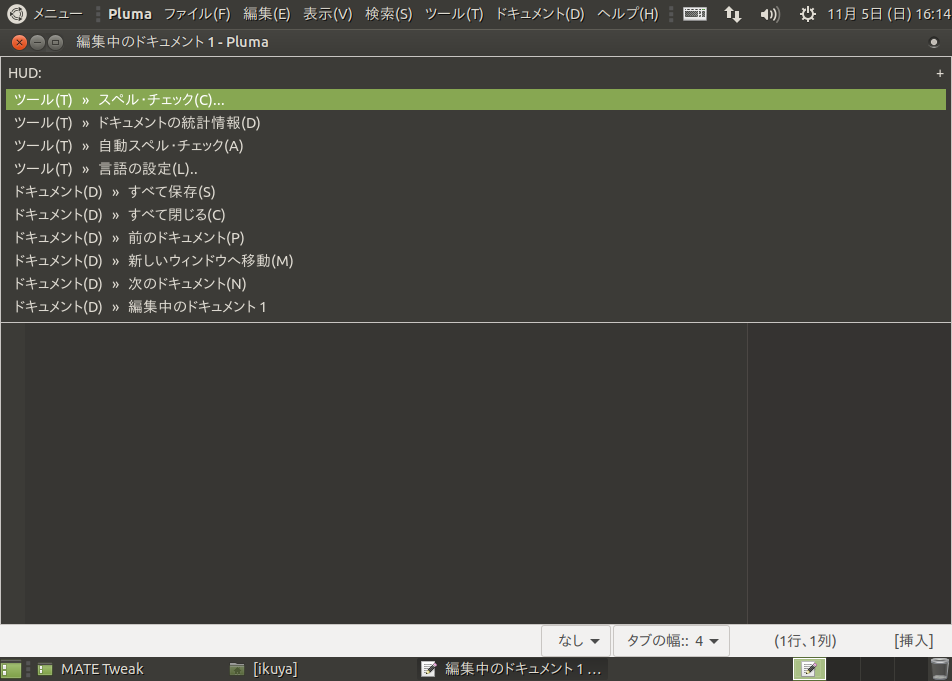
Task: Open the ヘルプ(H) menu
Action: 628,14
